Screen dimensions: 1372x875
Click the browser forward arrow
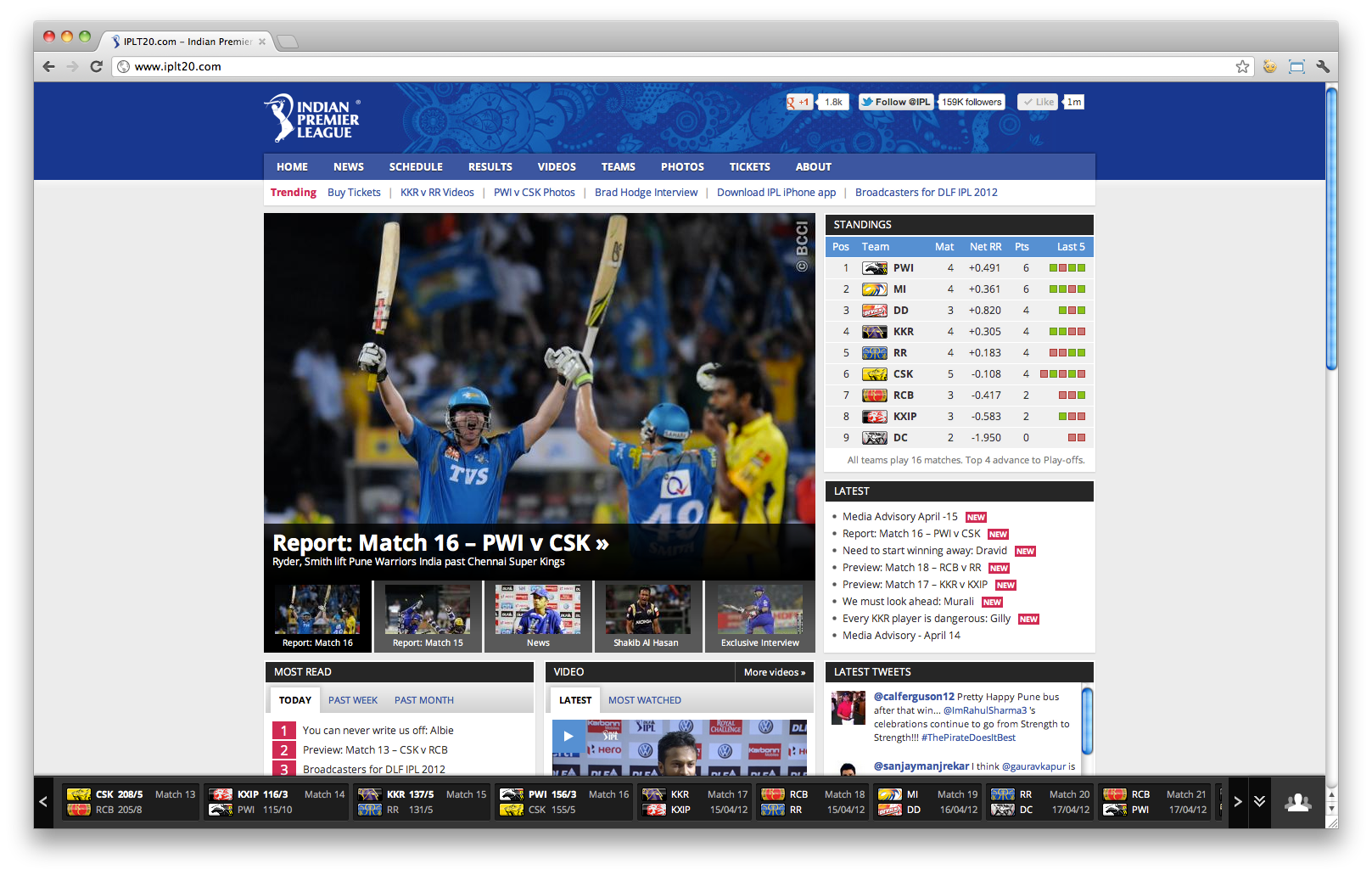pyautogui.click(x=72, y=66)
